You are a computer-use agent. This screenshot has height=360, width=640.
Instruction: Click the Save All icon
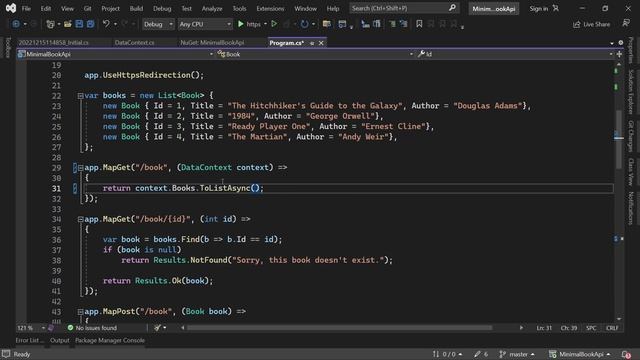click(x=90, y=24)
